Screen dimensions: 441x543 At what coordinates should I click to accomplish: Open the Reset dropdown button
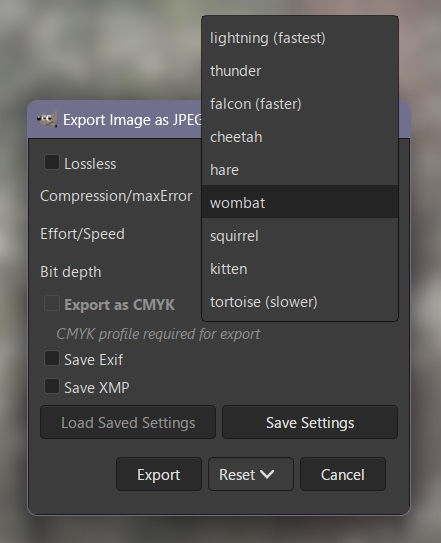(x=251, y=474)
